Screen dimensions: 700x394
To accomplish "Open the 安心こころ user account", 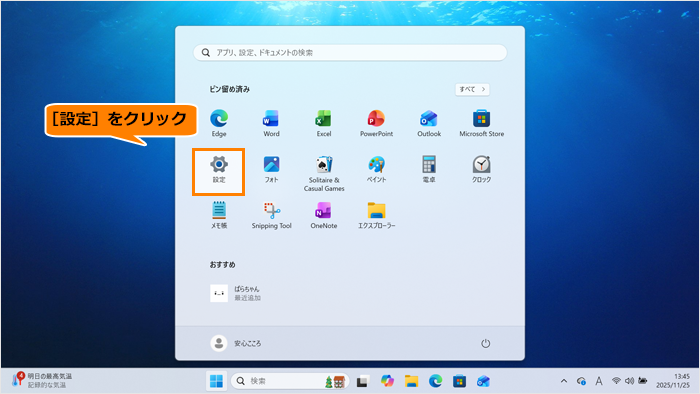I will point(236,343).
